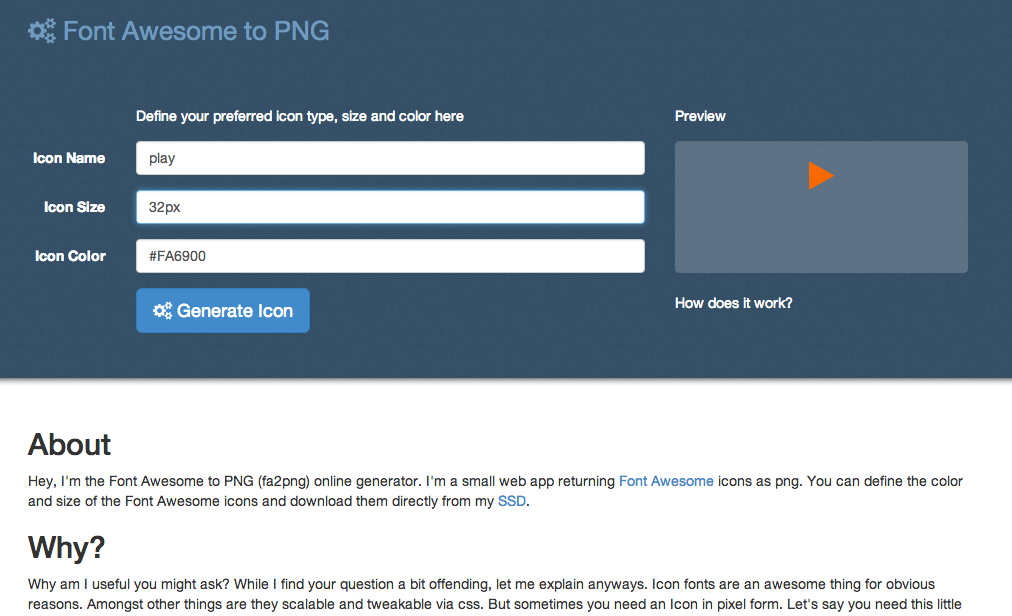The width and height of the screenshot is (1012, 616).
Task: Open the "How does it work?" link
Action: point(733,303)
